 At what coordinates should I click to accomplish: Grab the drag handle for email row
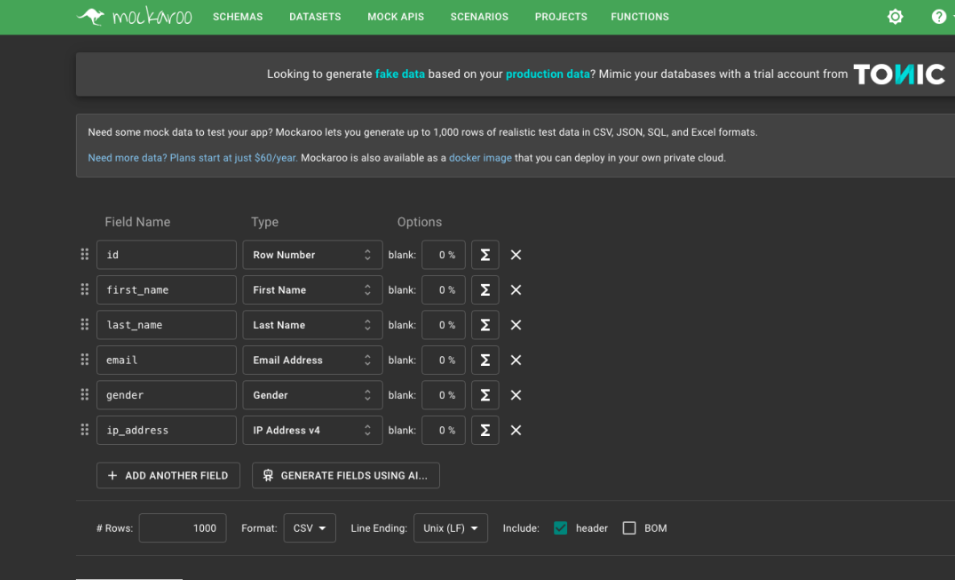(x=85, y=359)
